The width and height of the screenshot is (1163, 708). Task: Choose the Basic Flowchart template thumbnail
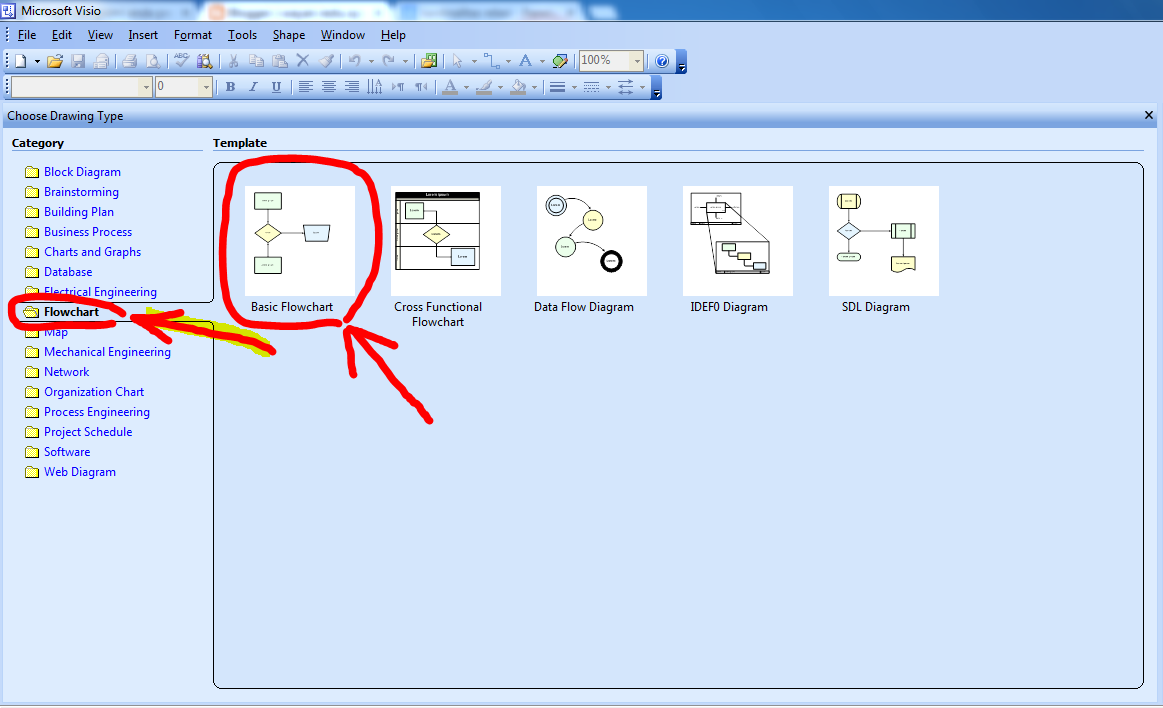coord(300,241)
